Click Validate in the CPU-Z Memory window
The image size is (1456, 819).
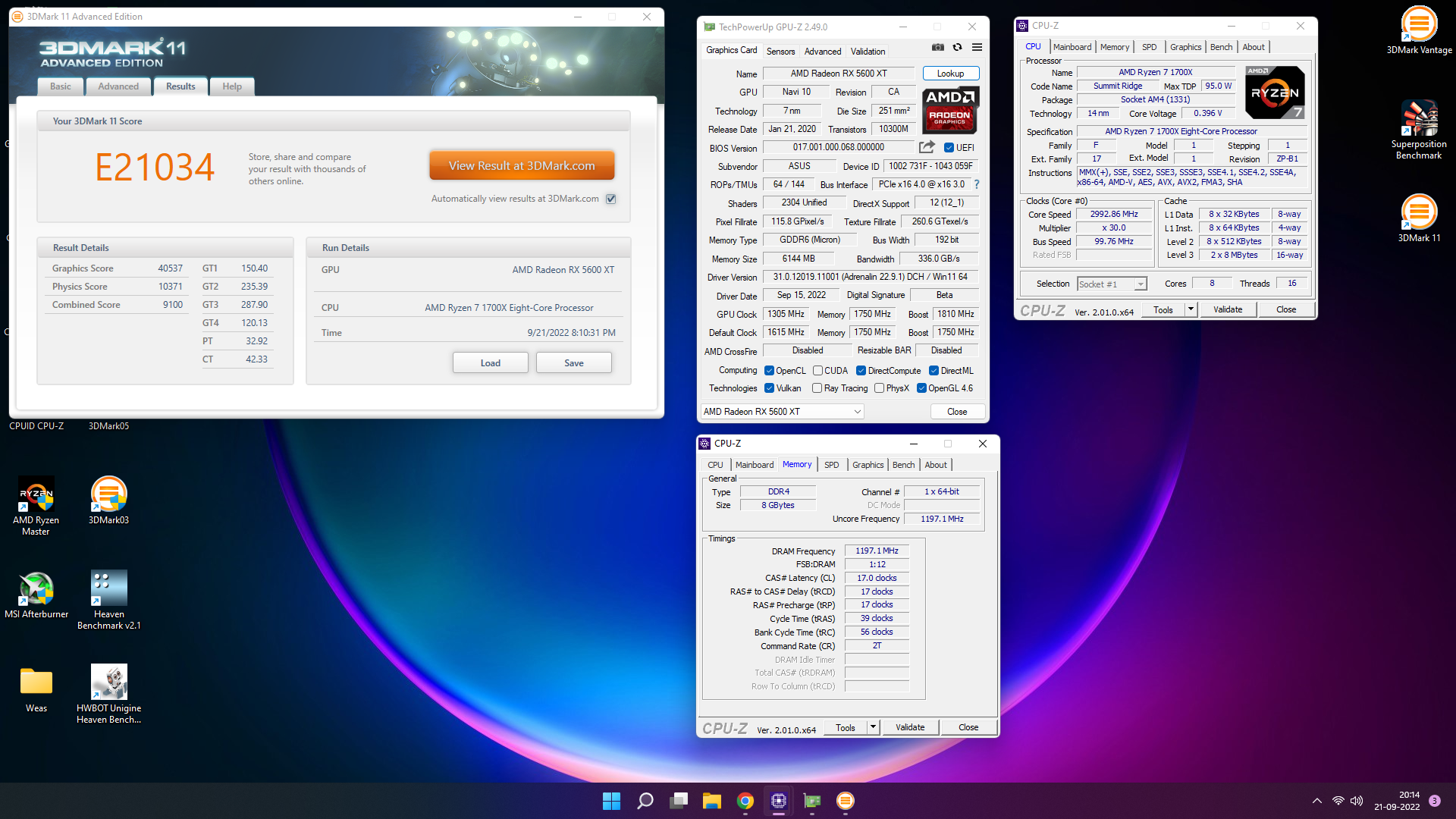[x=909, y=727]
